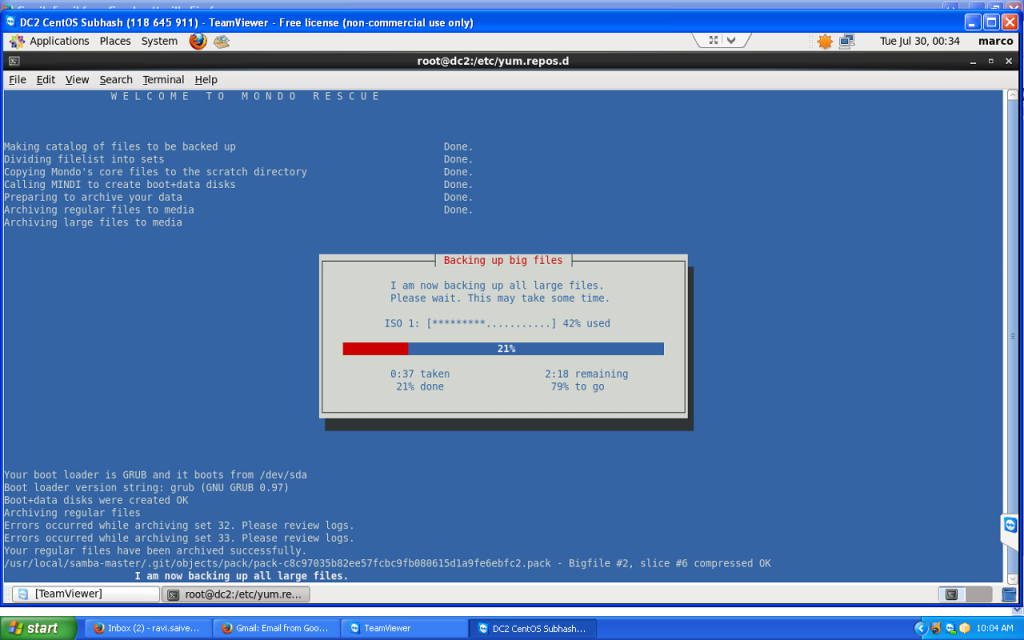The width and height of the screenshot is (1024, 640).
Task: Click the orange cube icon in the system tray
Action: 963,628
